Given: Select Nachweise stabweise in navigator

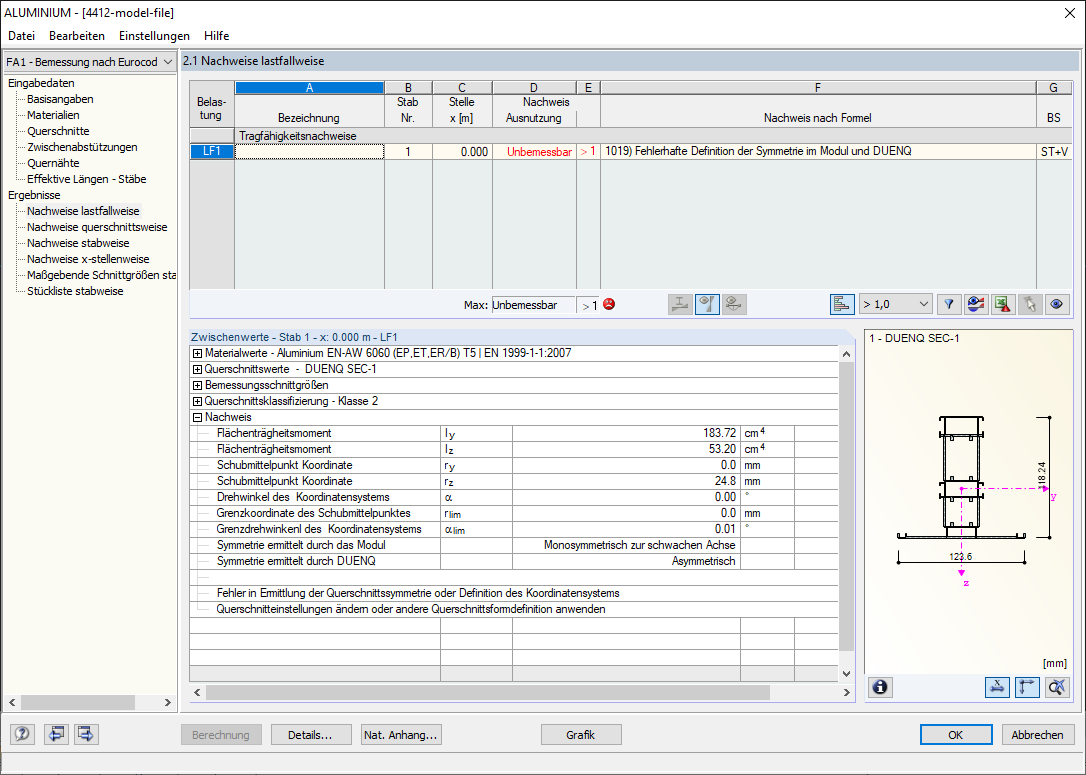Looking at the screenshot, I should coord(78,243).
